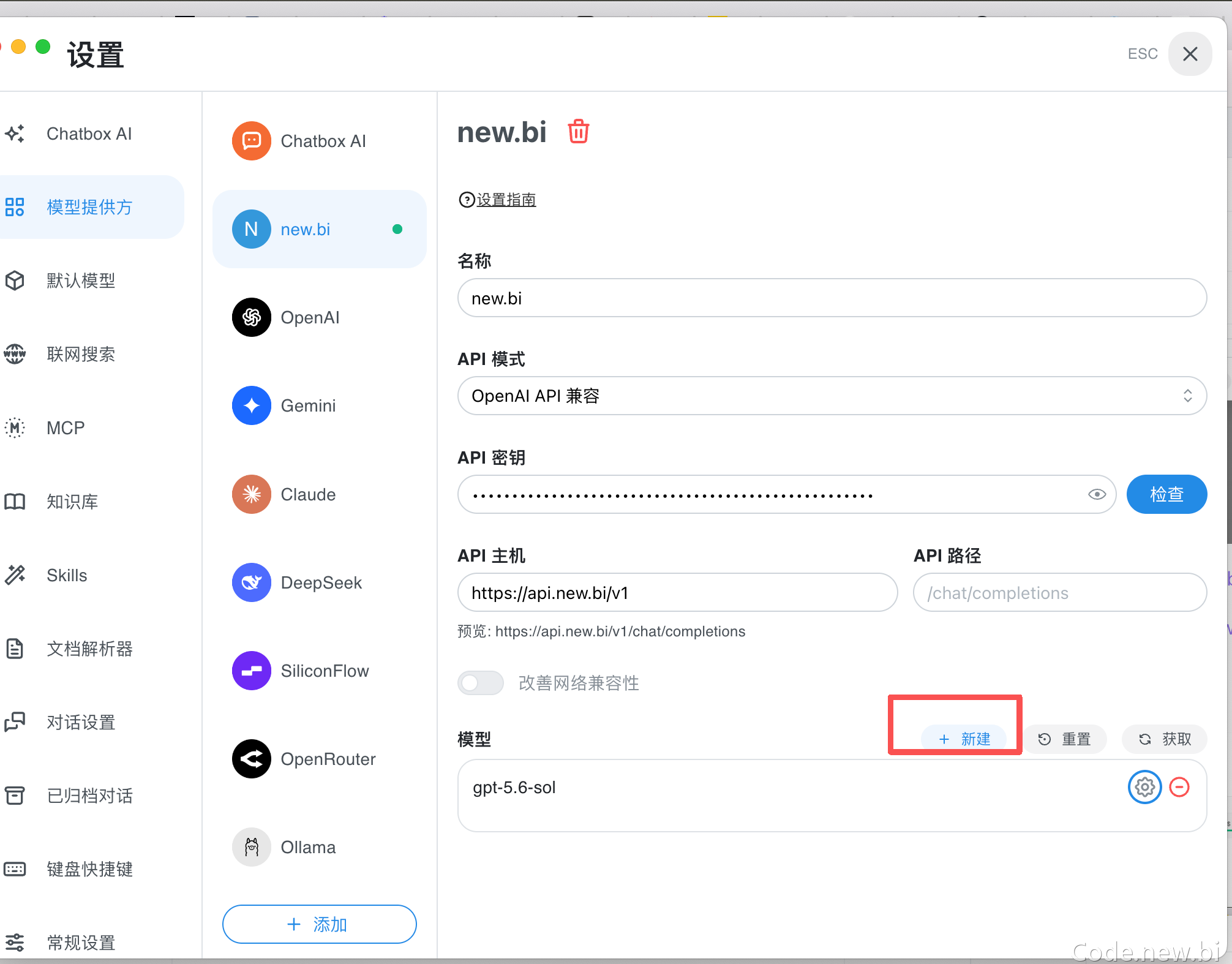Open the 默认模型 settings section
This screenshot has height=964, width=1232.
coord(92,281)
